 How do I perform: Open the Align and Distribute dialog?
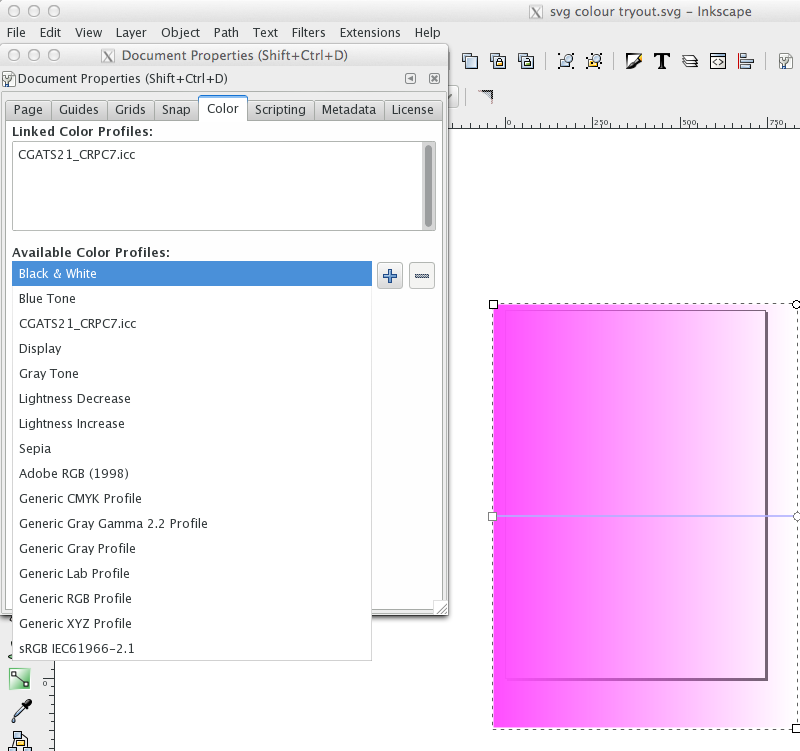pos(745,61)
